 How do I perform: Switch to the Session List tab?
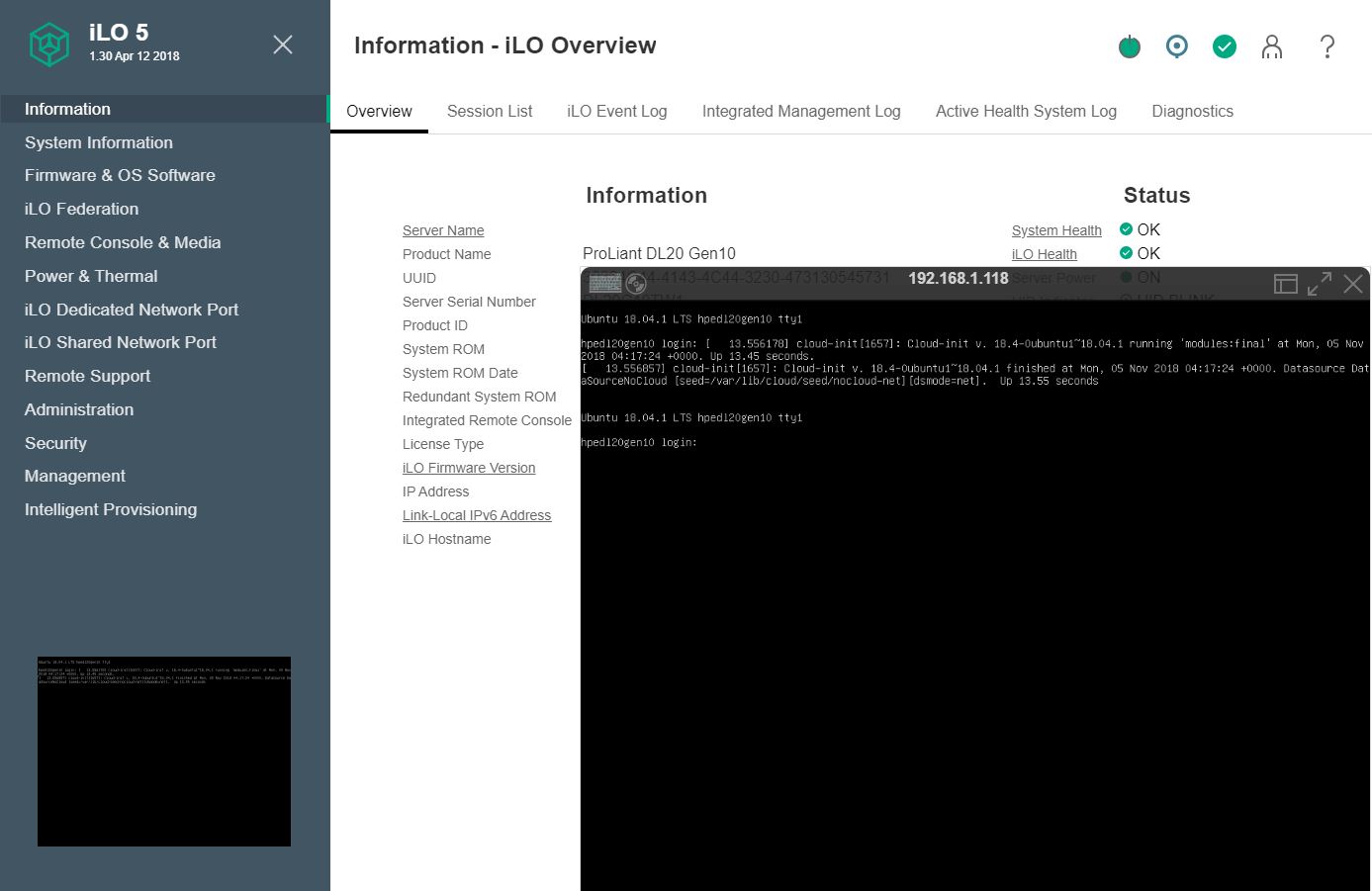489,112
